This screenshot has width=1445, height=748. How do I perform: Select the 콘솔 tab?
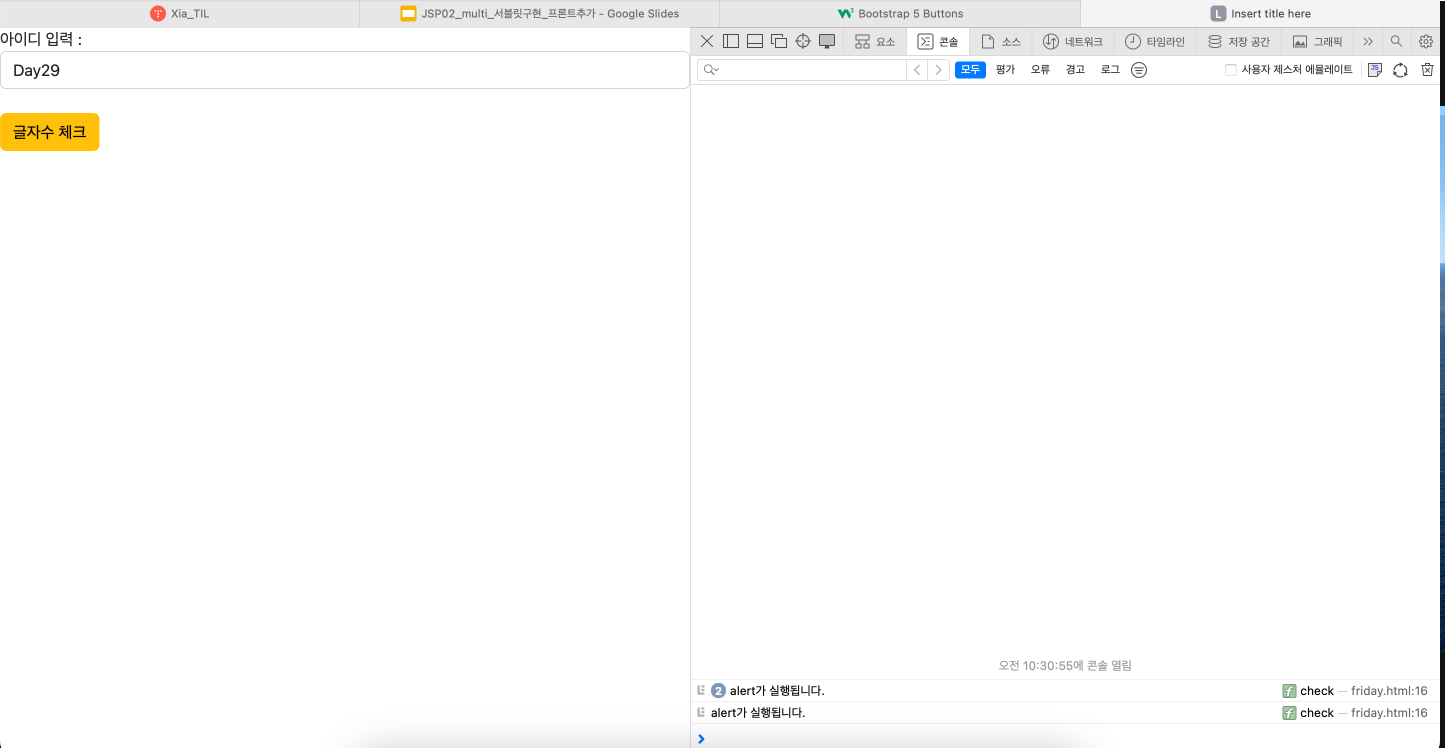[x=937, y=41]
